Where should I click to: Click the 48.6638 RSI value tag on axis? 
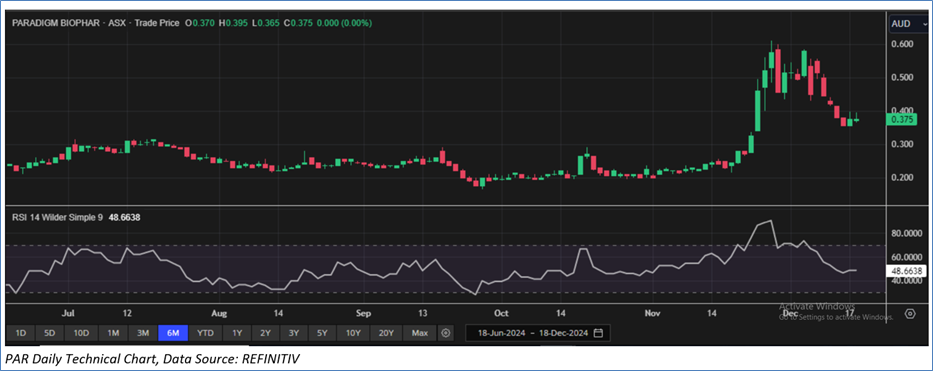click(x=906, y=271)
